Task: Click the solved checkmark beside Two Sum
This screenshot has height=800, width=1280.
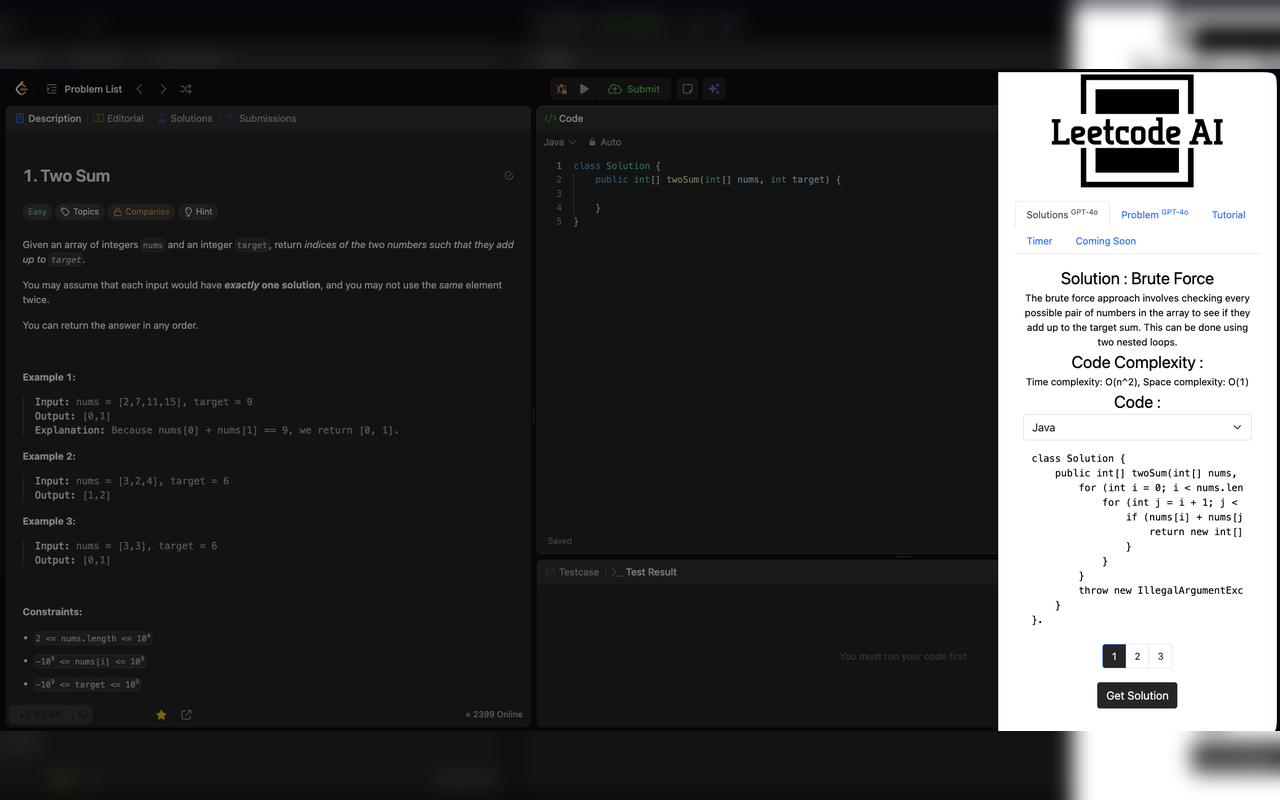Action: [x=509, y=176]
